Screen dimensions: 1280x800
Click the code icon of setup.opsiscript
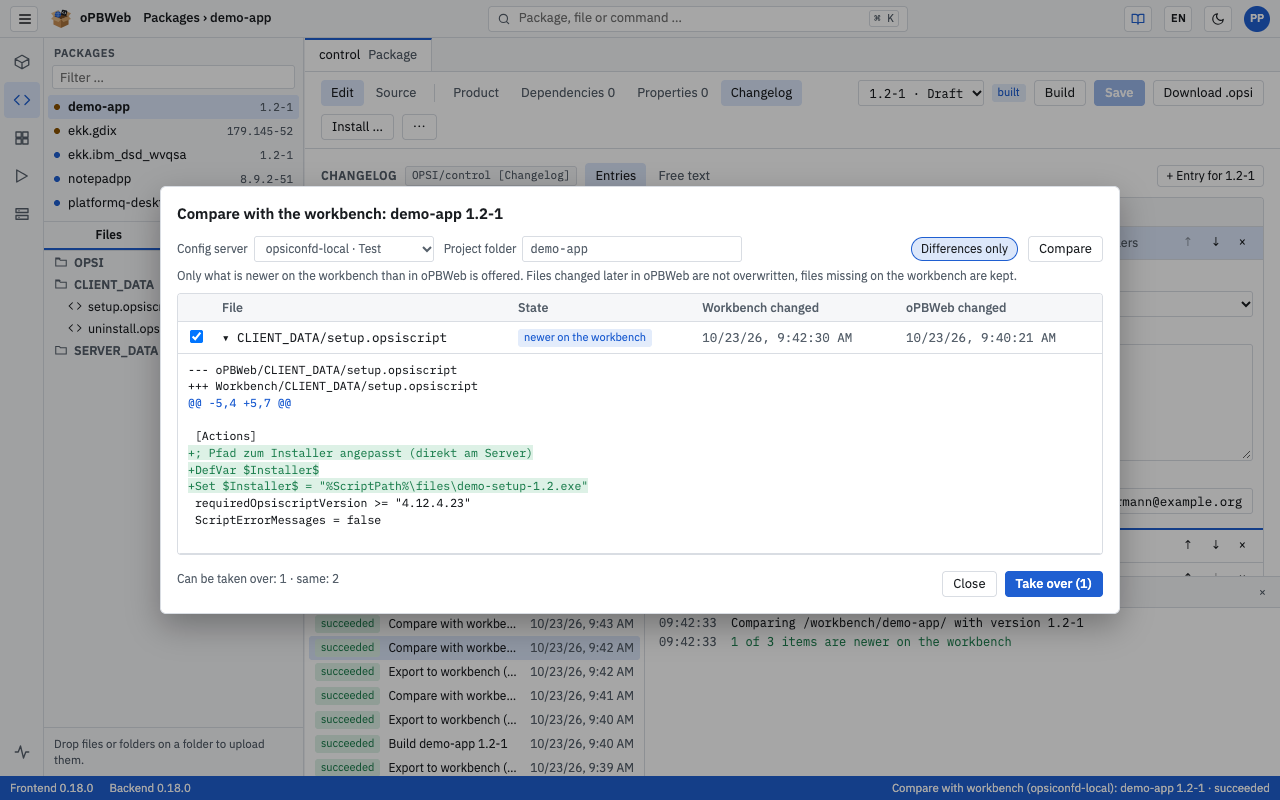click(x=75, y=307)
